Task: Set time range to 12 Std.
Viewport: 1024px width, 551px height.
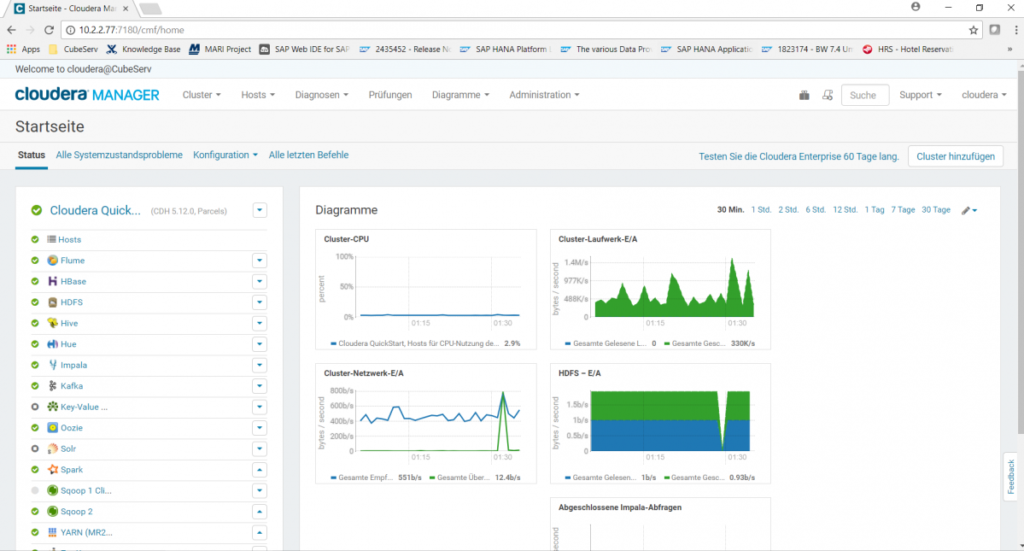Action: pos(845,210)
